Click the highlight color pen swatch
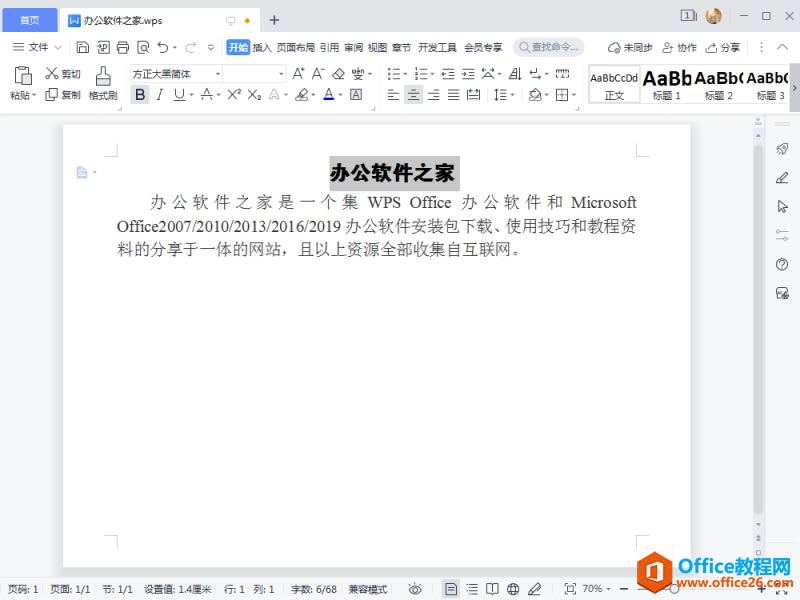The image size is (800, 600). coord(302,94)
